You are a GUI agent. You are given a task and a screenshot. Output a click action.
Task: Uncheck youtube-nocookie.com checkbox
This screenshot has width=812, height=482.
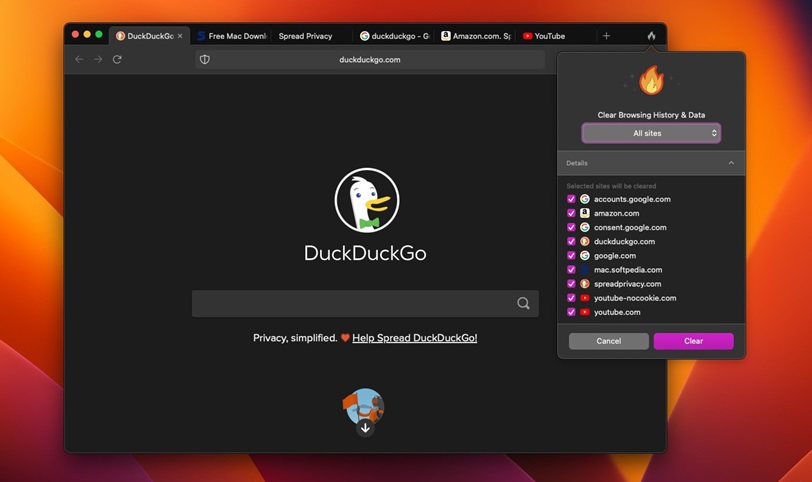pyautogui.click(x=571, y=298)
